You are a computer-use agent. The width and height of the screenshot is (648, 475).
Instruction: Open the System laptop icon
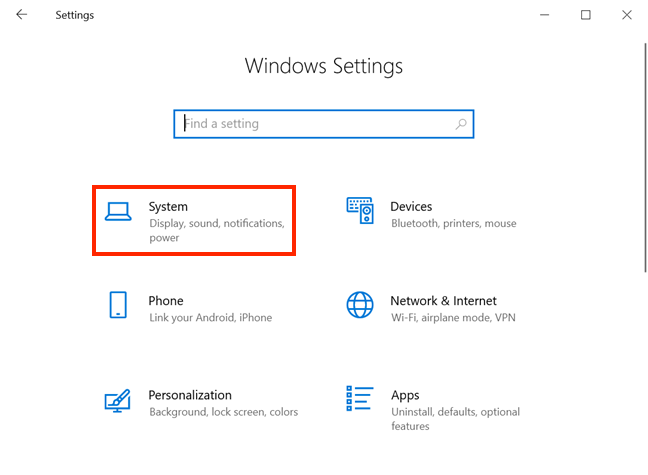click(118, 212)
